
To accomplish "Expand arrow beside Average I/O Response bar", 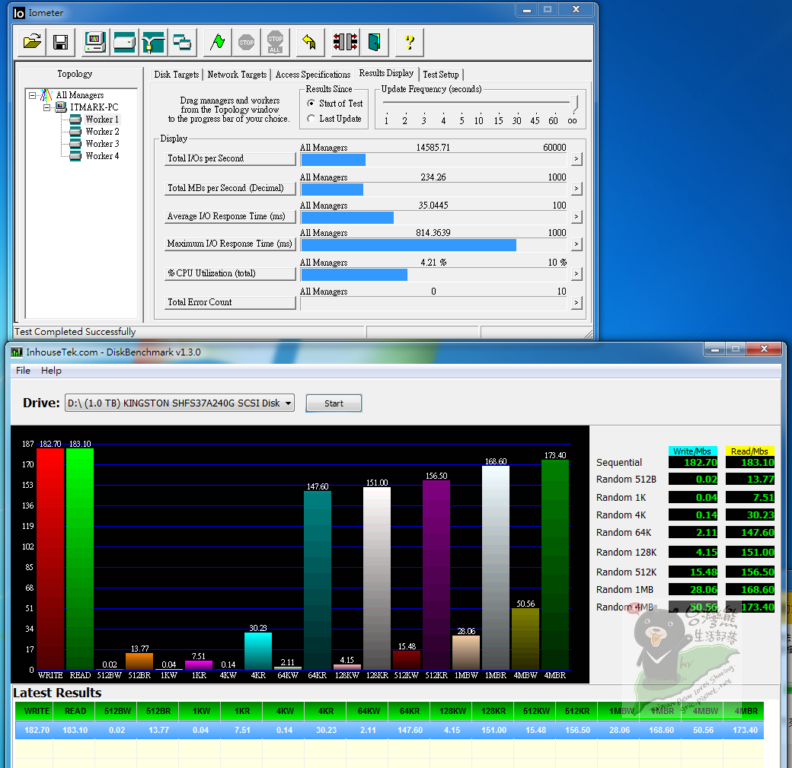I will (576, 217).
